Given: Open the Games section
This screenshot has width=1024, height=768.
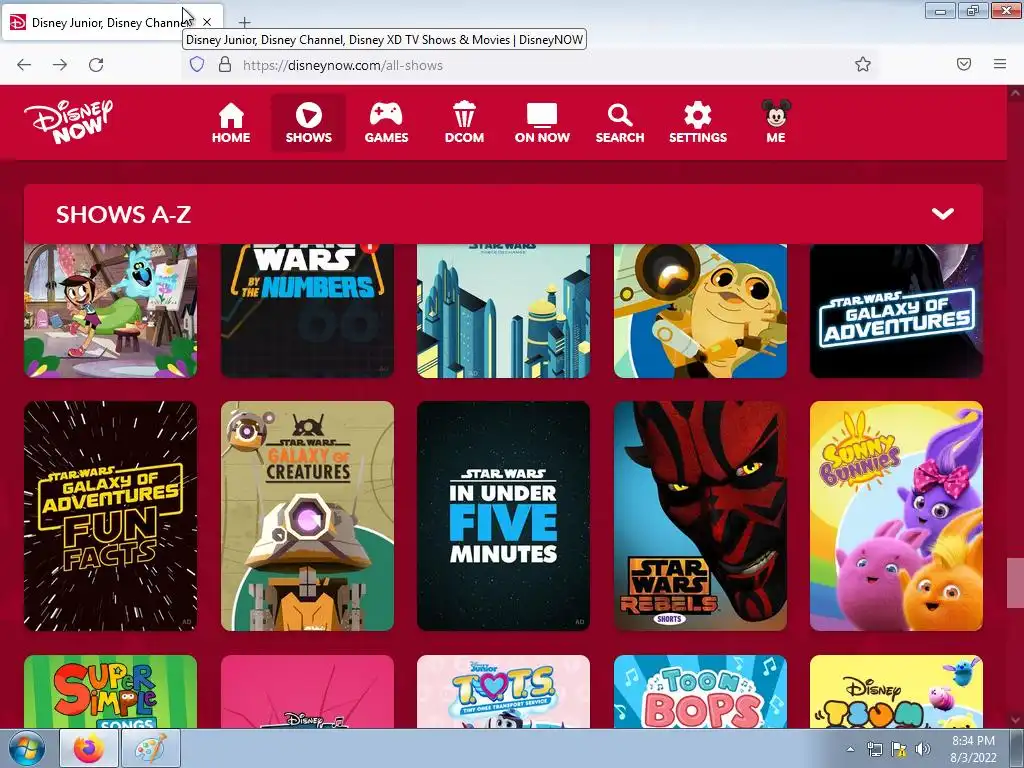Looking at the screenshot, I should coord(387,123).
